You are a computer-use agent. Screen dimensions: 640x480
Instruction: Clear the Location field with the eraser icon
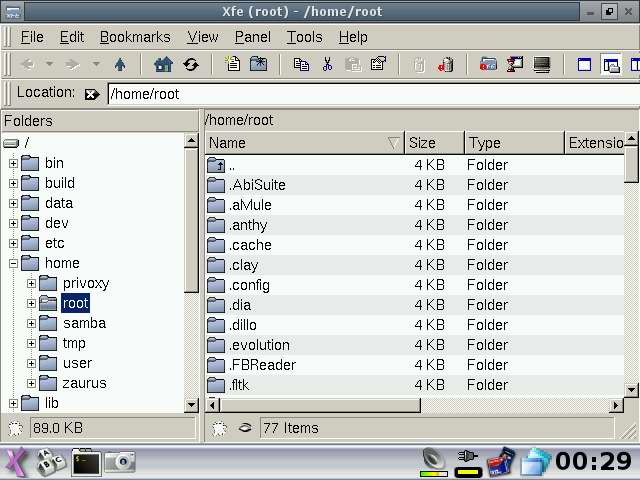click(x=92, y=94)
